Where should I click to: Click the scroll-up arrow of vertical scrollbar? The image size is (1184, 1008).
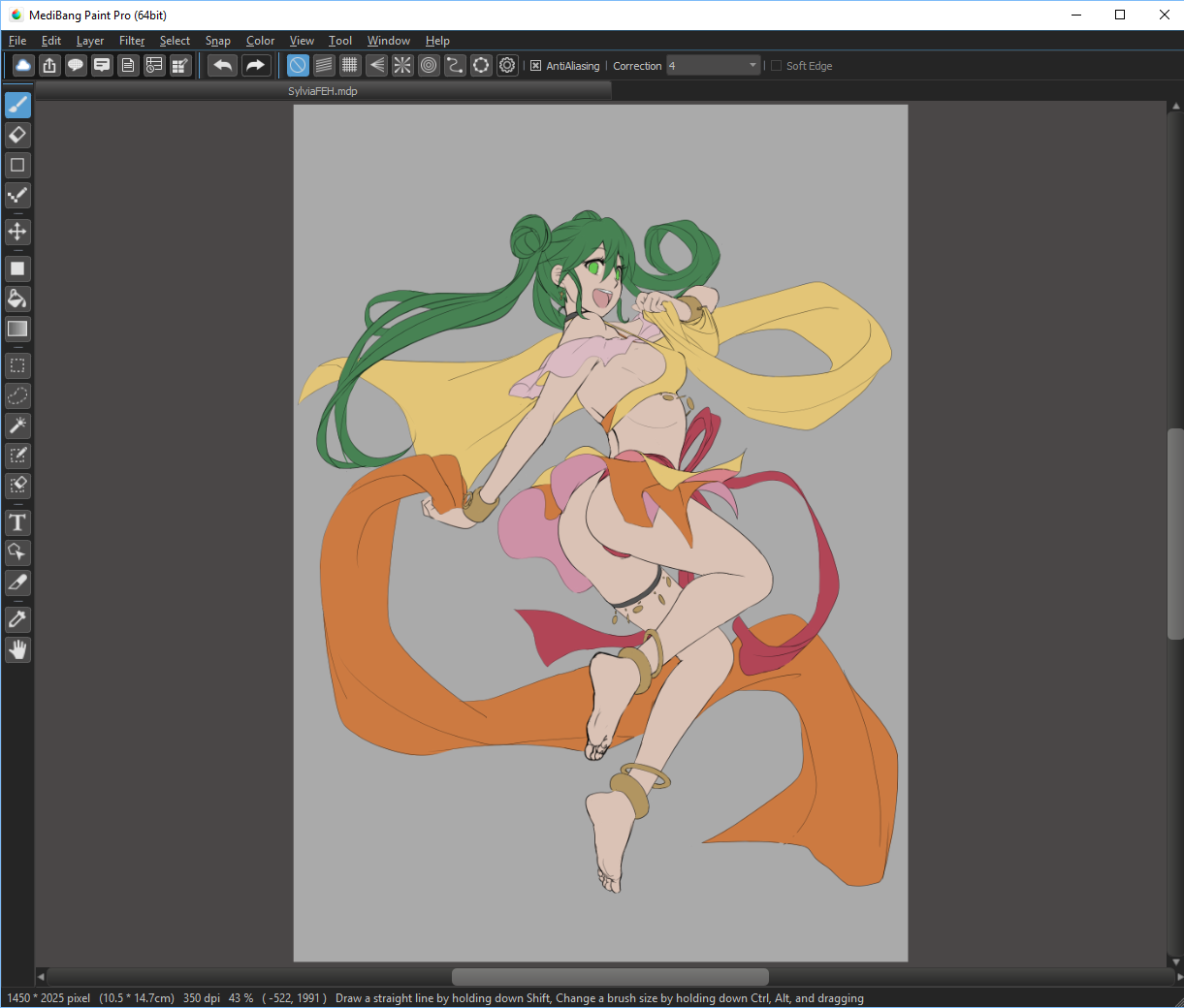pyautogui.click(x=1175, y=107)
